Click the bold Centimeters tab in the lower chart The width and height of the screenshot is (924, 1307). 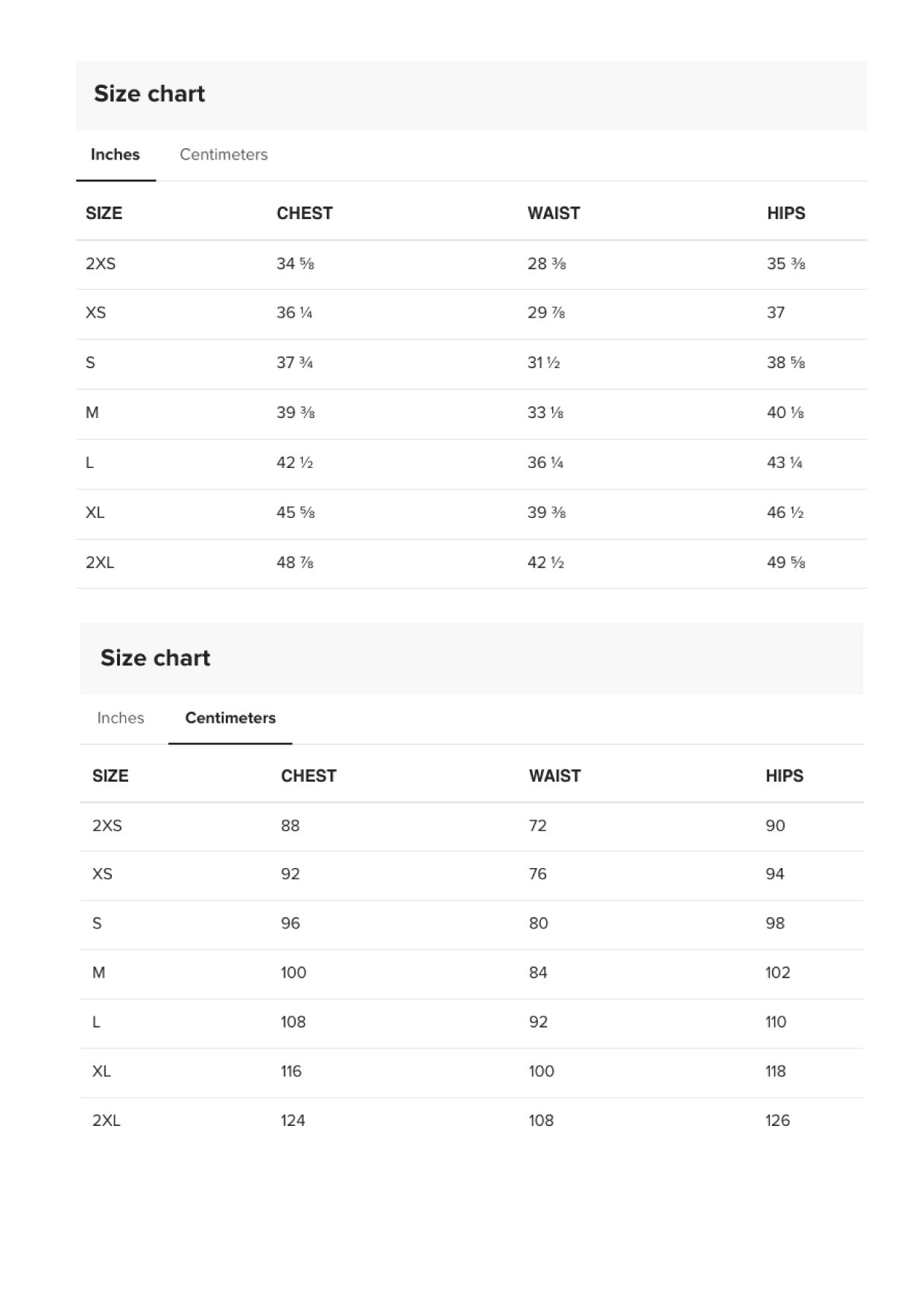point(230,718)
